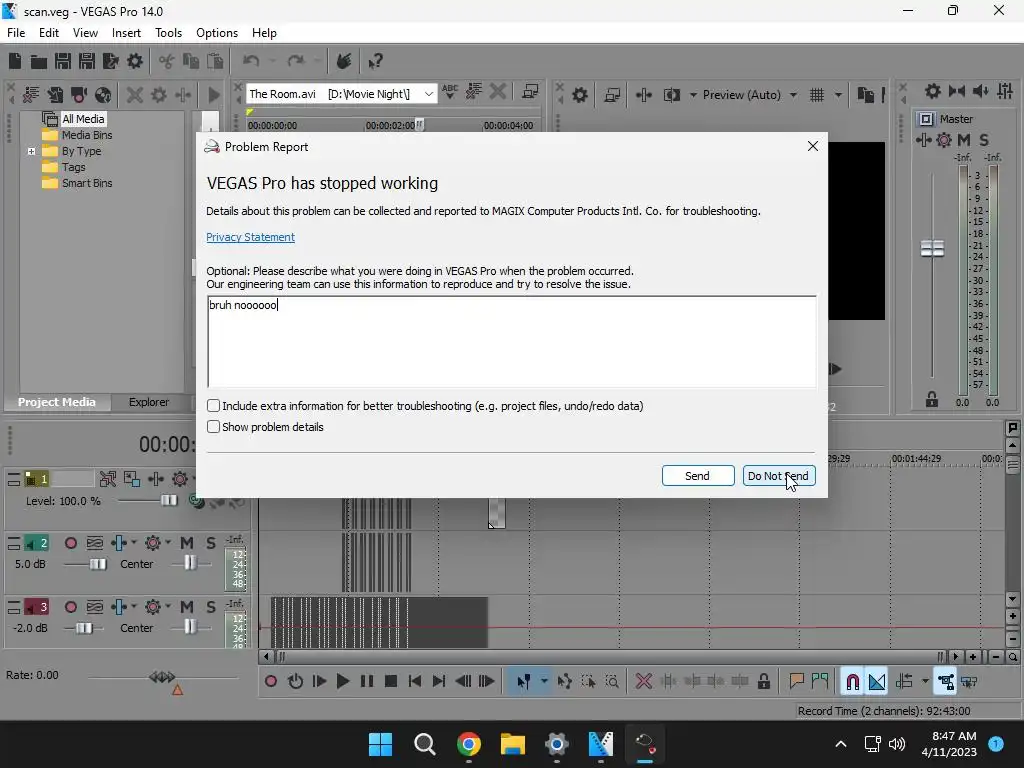
Task: Switch to the Project Media tab
Action: (x=57, y=402)
